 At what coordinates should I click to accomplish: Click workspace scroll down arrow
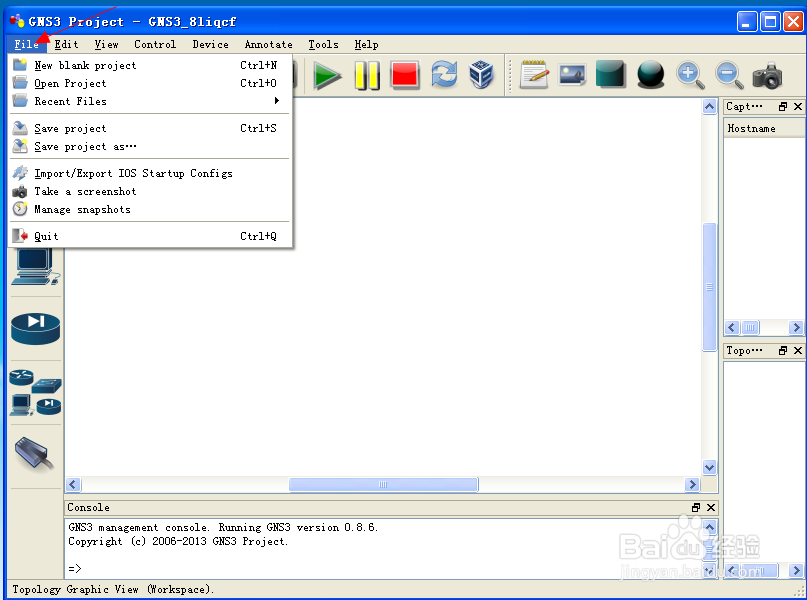[x=710, y=467]
